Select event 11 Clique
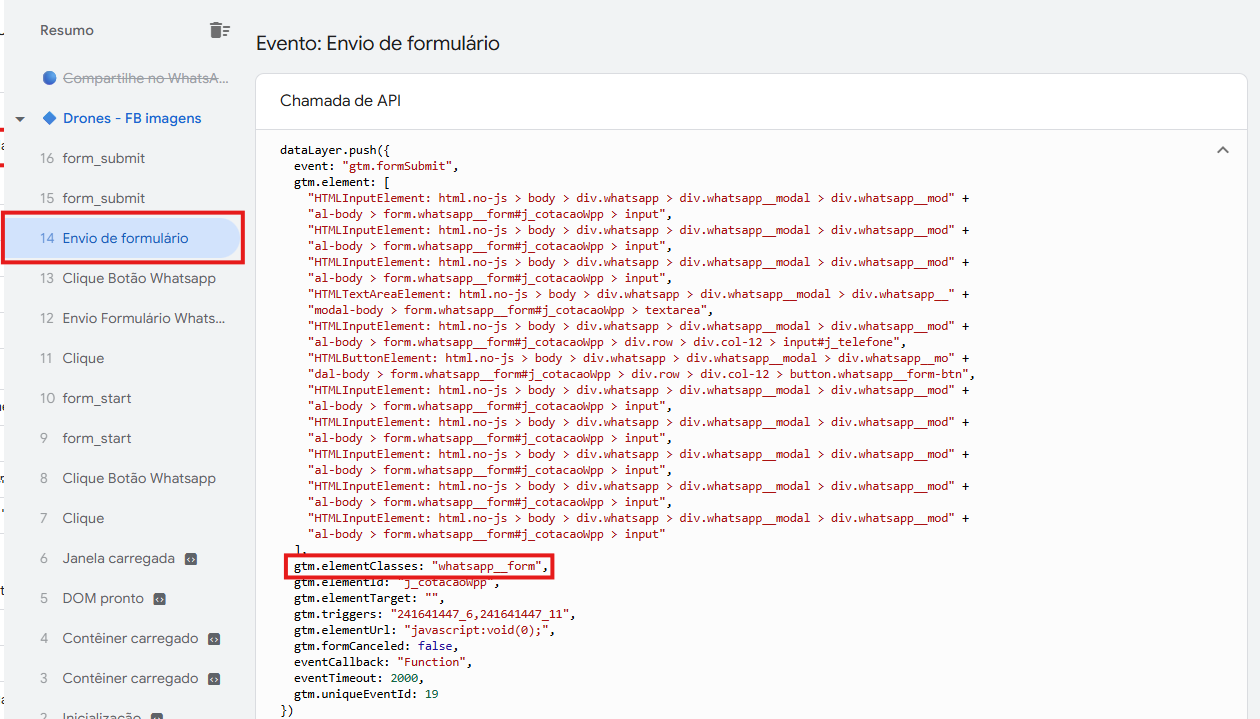Screen dimensions: 1260x719 click(x=83, y=358)
